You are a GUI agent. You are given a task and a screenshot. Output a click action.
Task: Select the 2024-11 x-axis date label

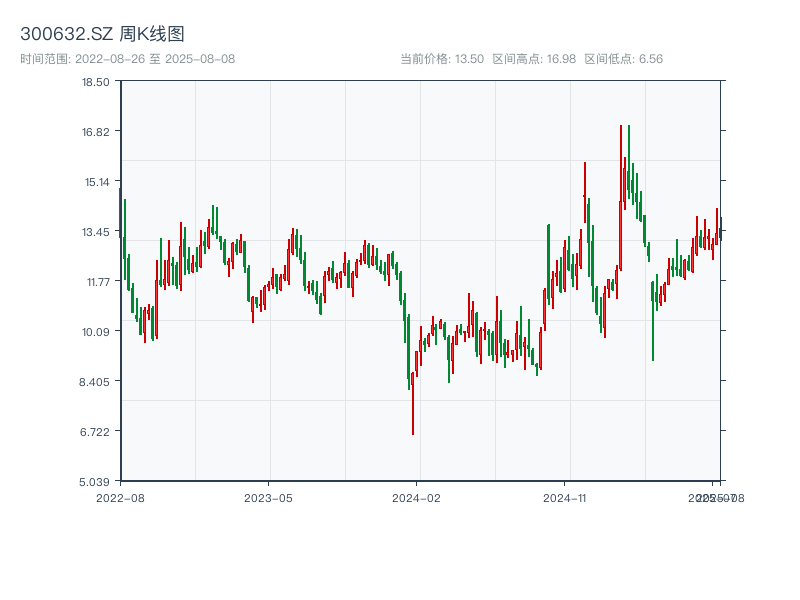(564, 497)
